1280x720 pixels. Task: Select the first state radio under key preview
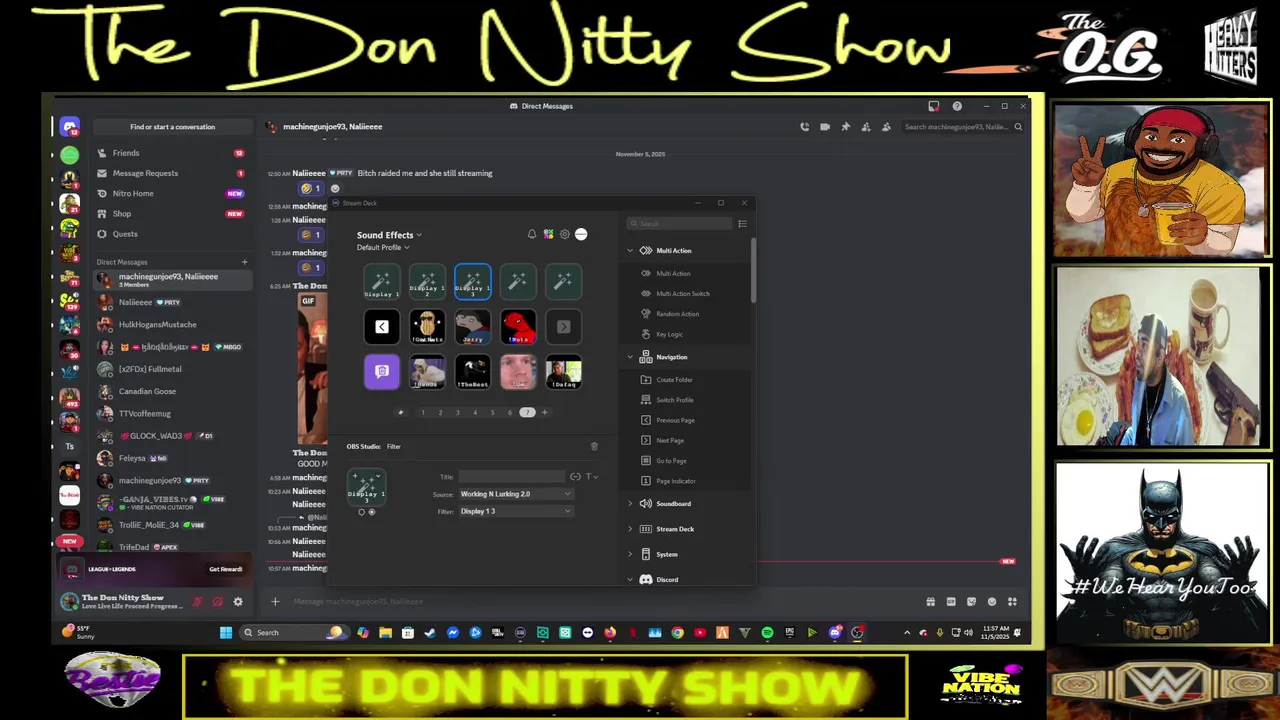(x=362, y=512)
